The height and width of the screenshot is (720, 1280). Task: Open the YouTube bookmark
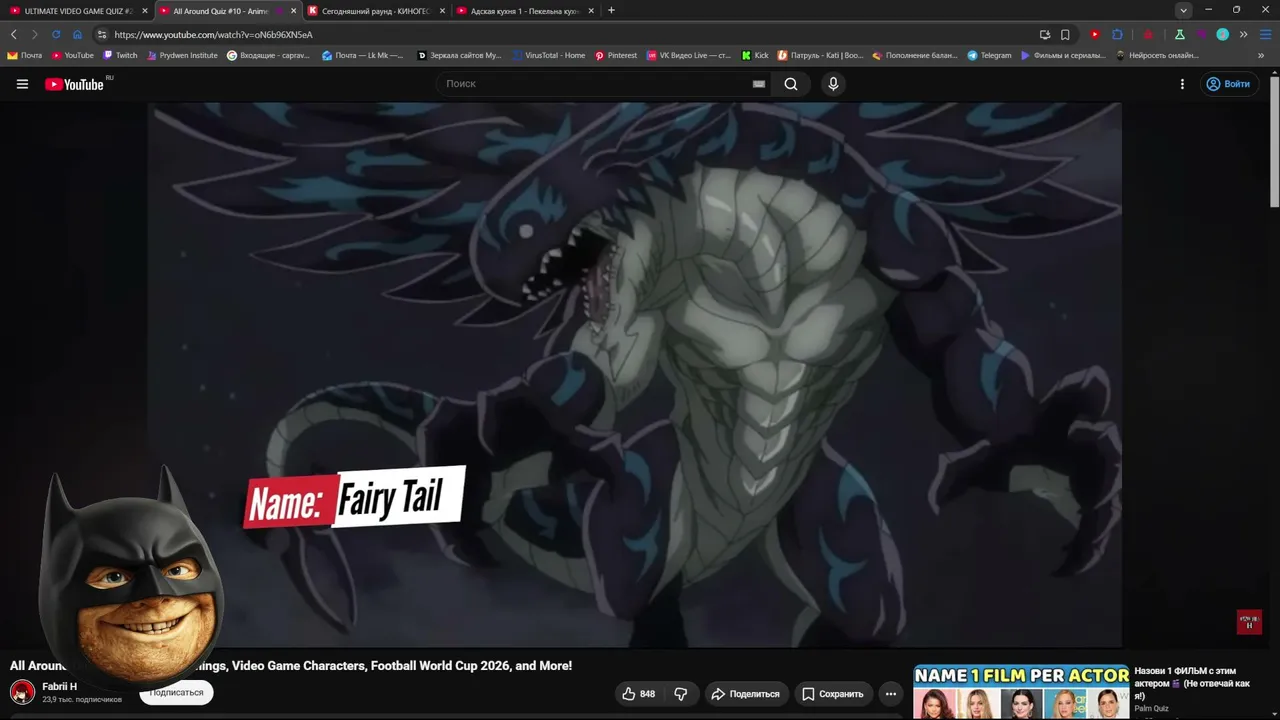coord(73,55)
